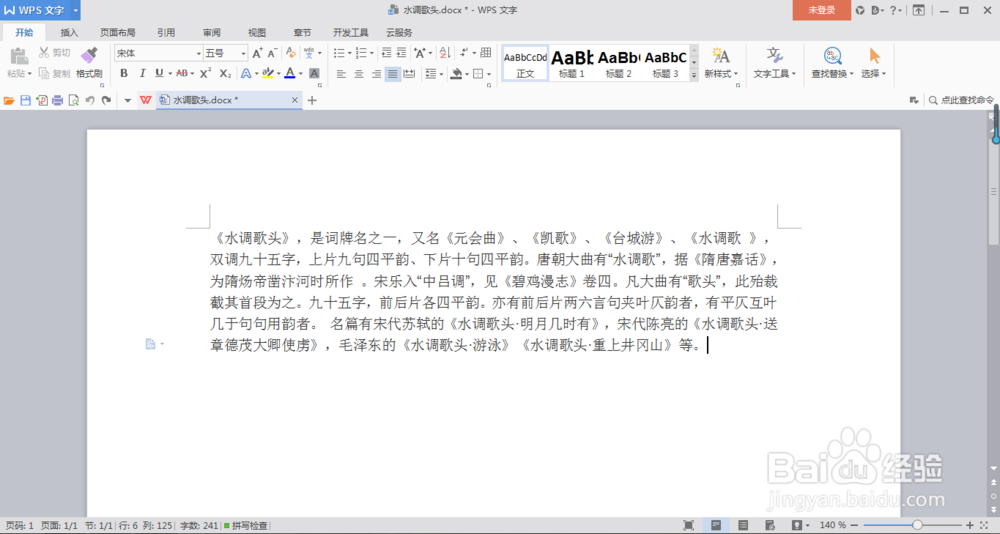1000x534 pixels.
Task: Increase font size with the A+ icon
Action: click(x=257, y=53)
